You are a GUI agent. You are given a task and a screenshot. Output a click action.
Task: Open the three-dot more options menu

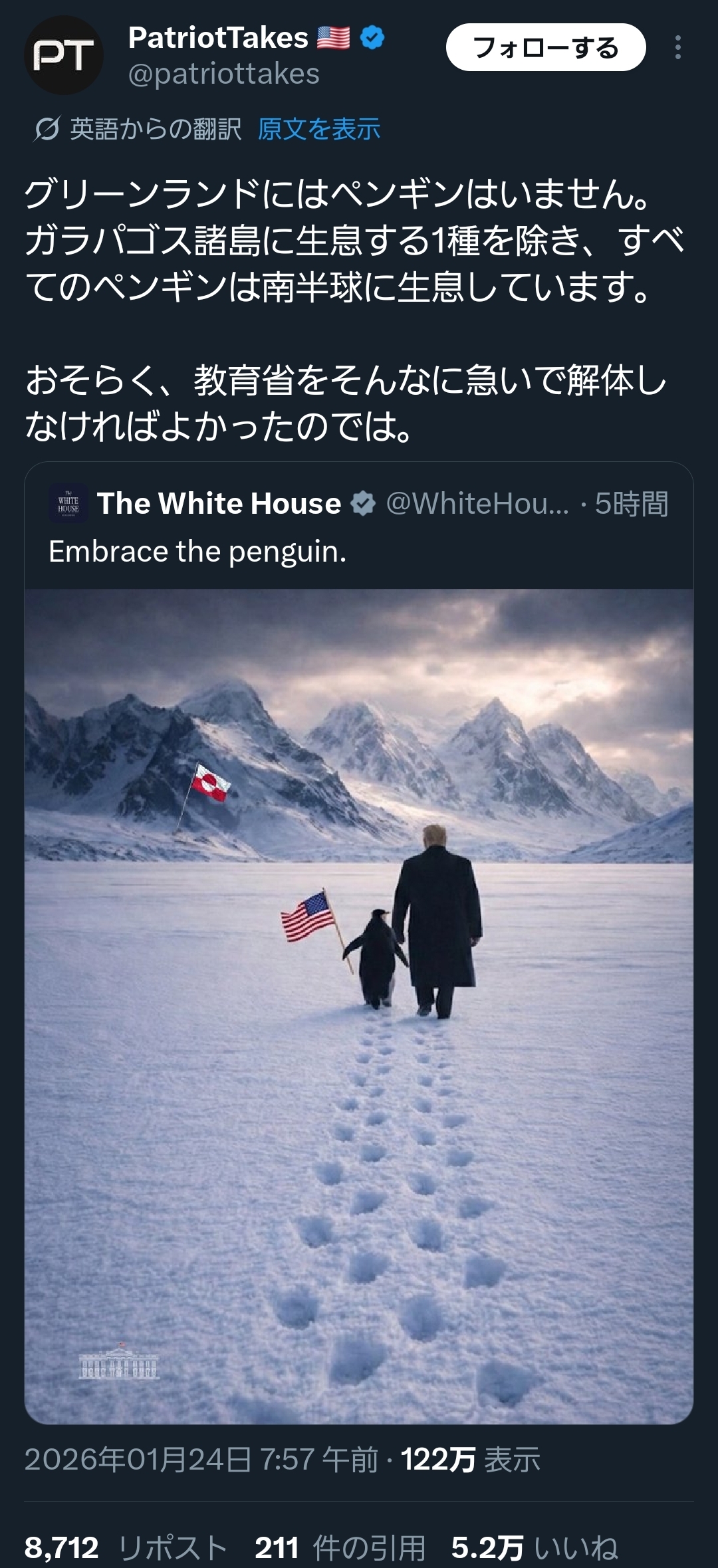677,47
